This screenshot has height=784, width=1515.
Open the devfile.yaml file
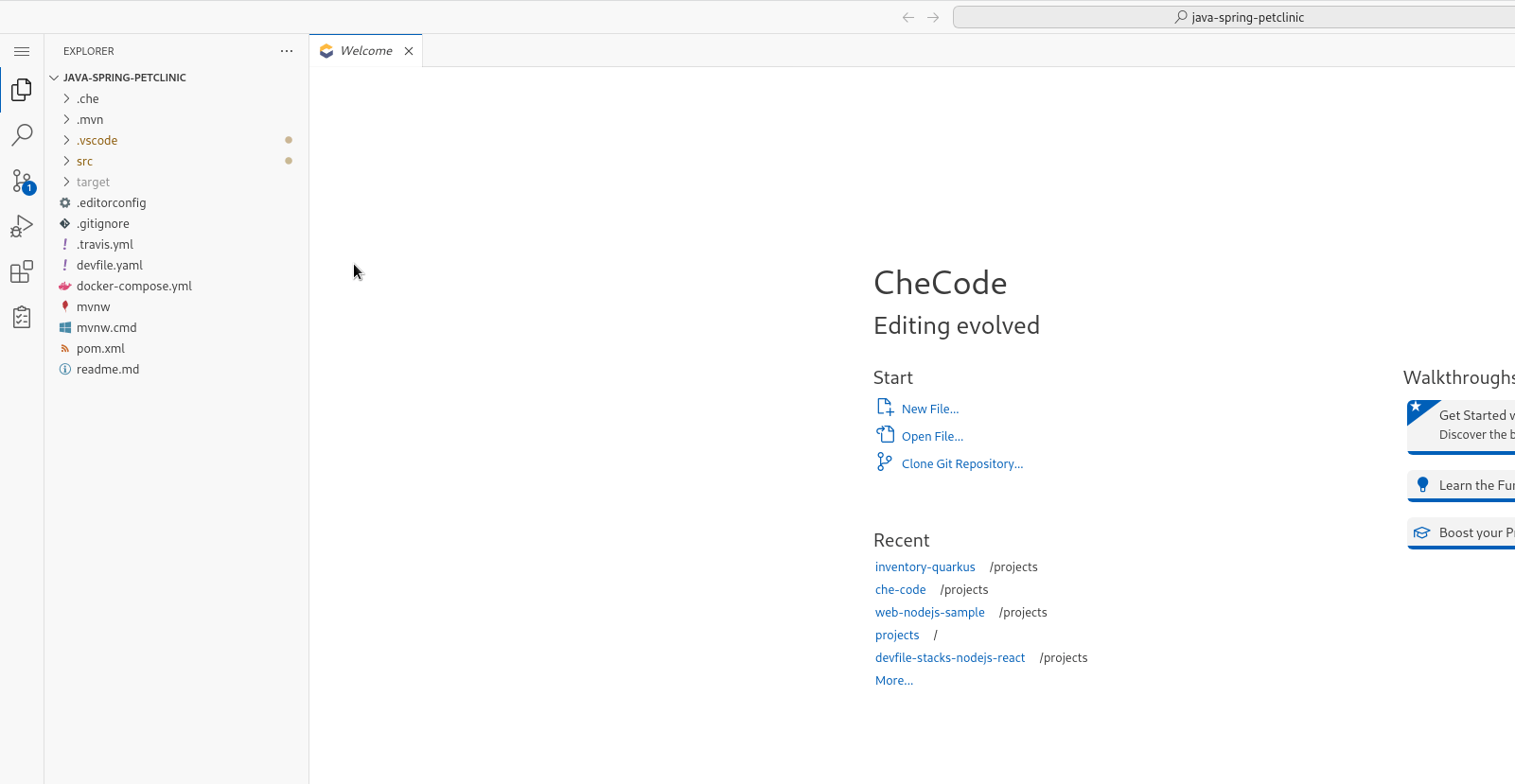pyautogui.click(x=177, y=265)
